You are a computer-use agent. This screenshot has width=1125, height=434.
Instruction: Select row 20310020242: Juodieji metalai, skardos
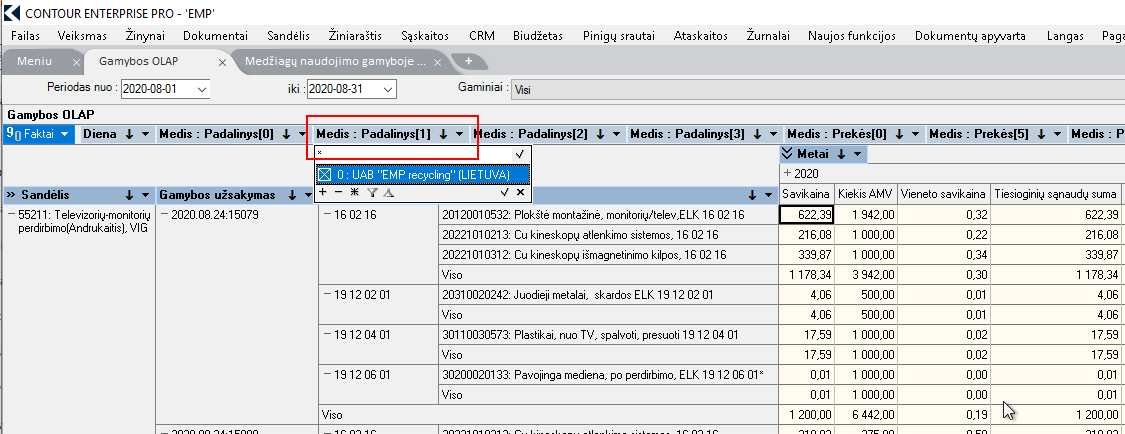pos(608,295)
